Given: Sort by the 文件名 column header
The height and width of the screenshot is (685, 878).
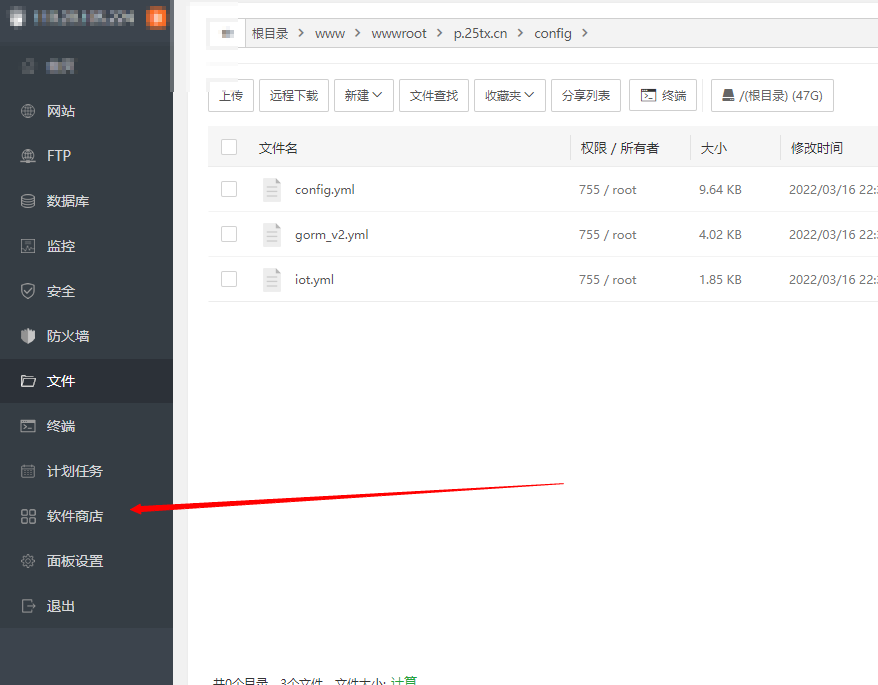Looking at the screenshot, I should tap(278, 148).
